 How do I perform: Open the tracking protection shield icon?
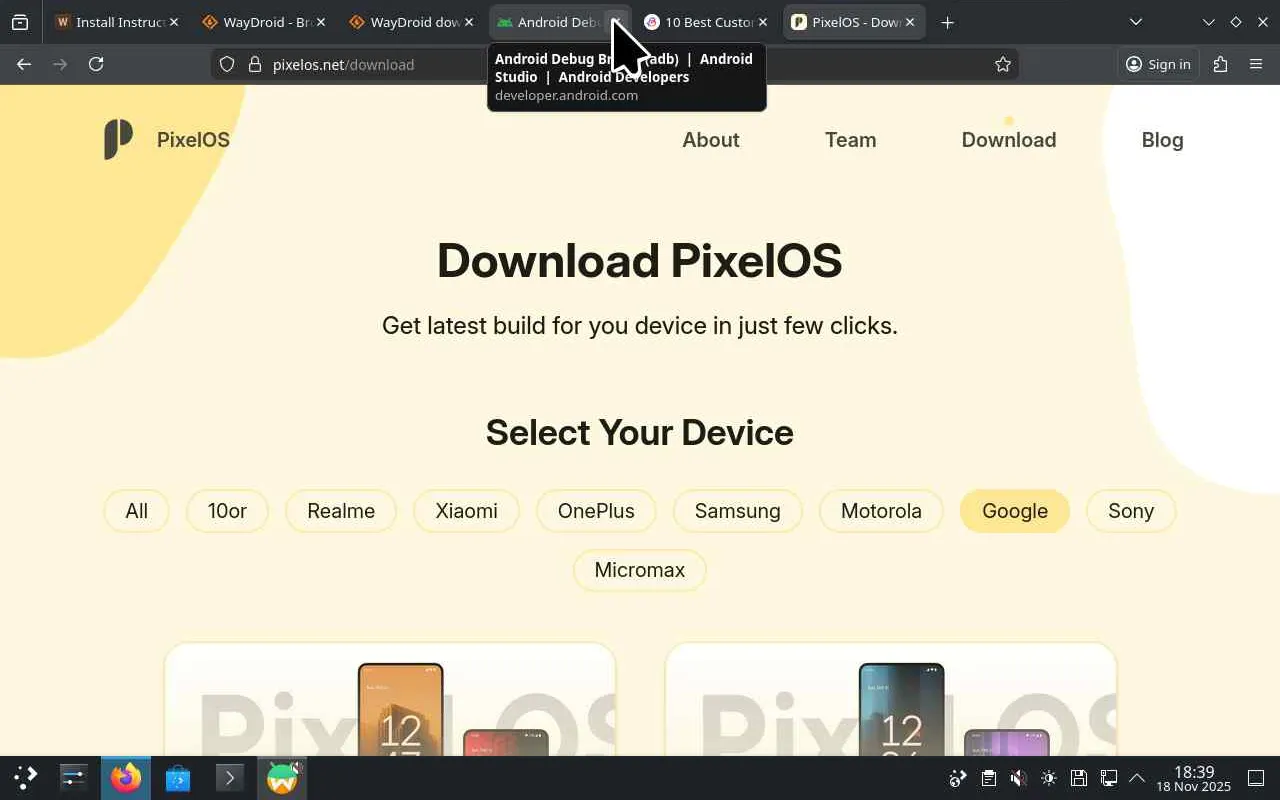pos(227,64)
